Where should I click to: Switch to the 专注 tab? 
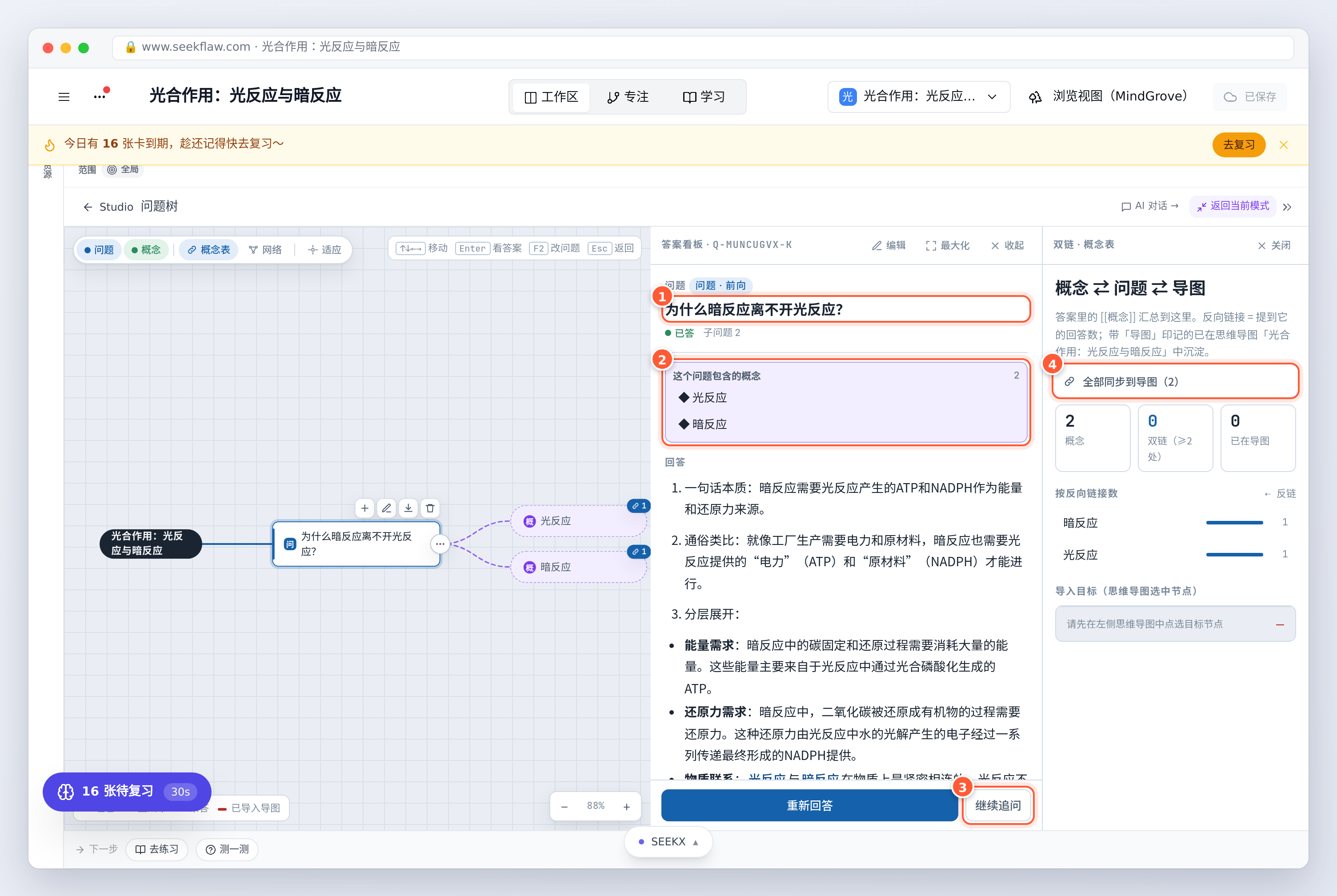coord(628,97)
